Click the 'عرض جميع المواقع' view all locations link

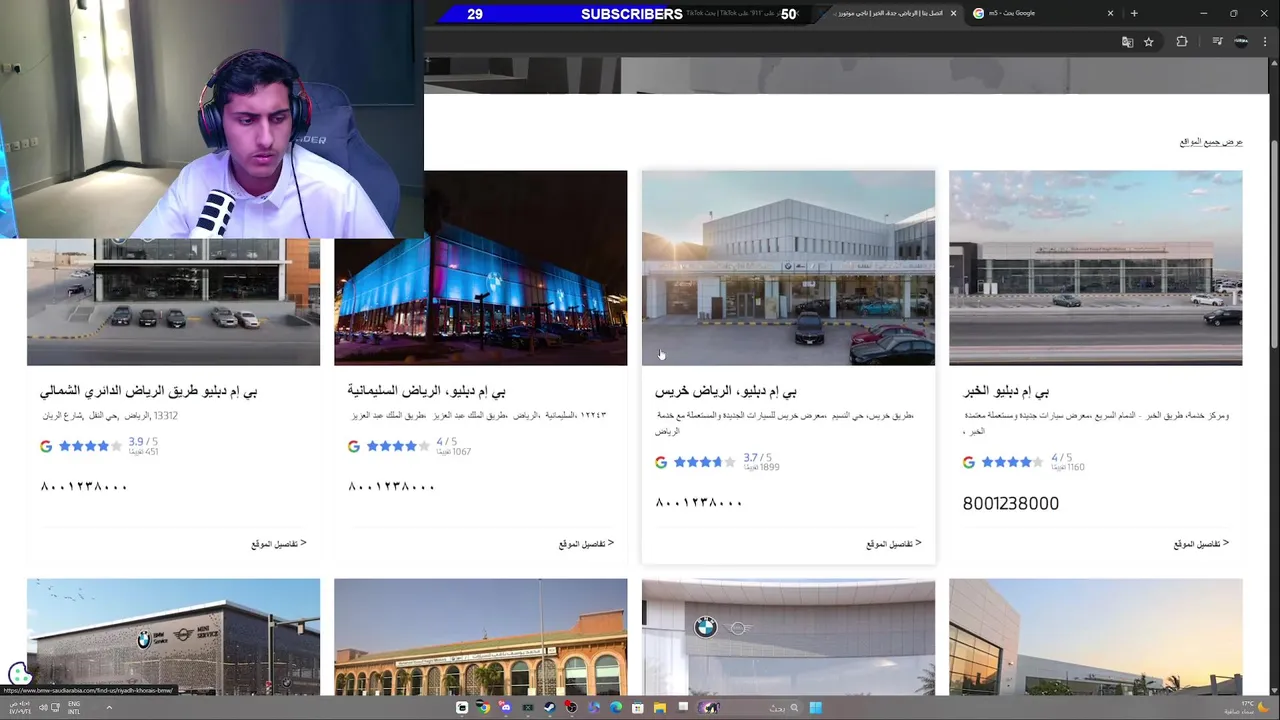1211,142
